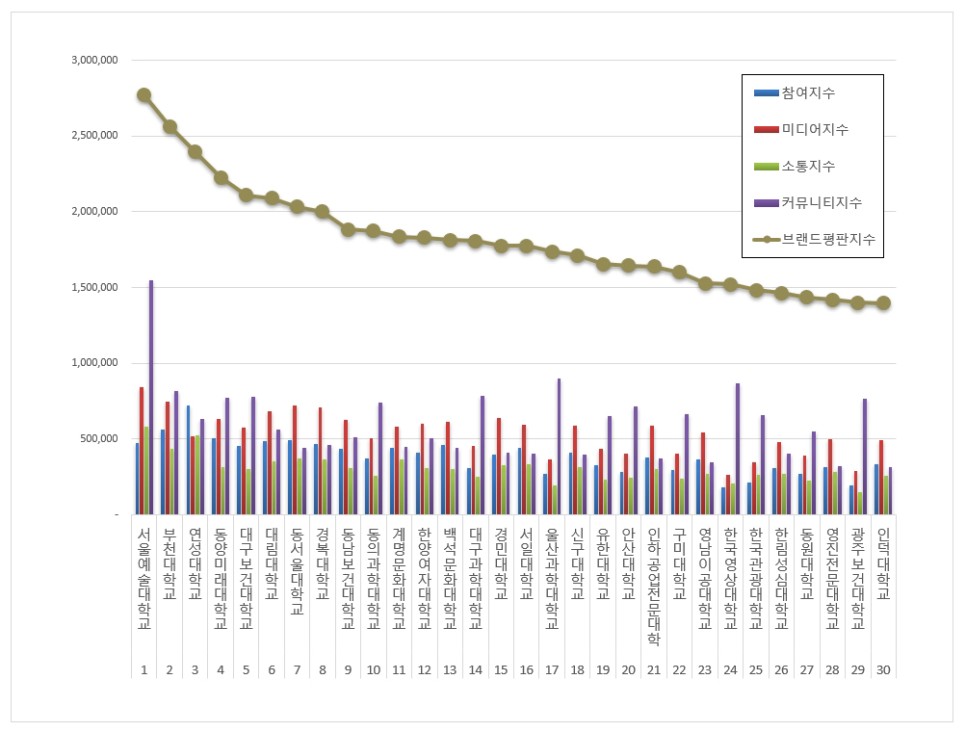Click the 서울예술대학교 category label
The width and height of the screenshot is (966, 732).
144,579
